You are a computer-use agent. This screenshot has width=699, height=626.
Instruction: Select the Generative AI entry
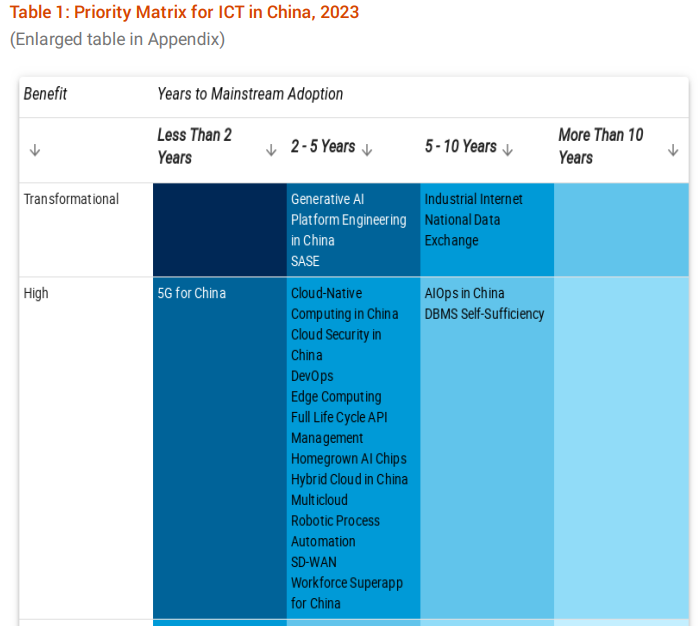[328, 199]
